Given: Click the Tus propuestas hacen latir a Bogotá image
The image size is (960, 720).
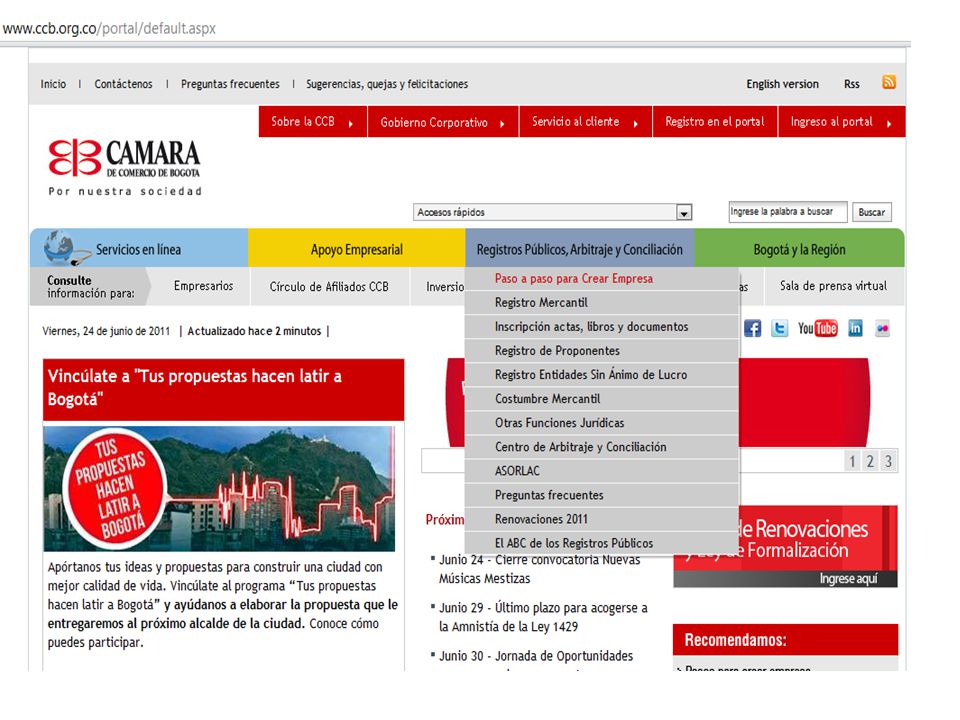Looking at the screenshot, I should coord(219,489).
